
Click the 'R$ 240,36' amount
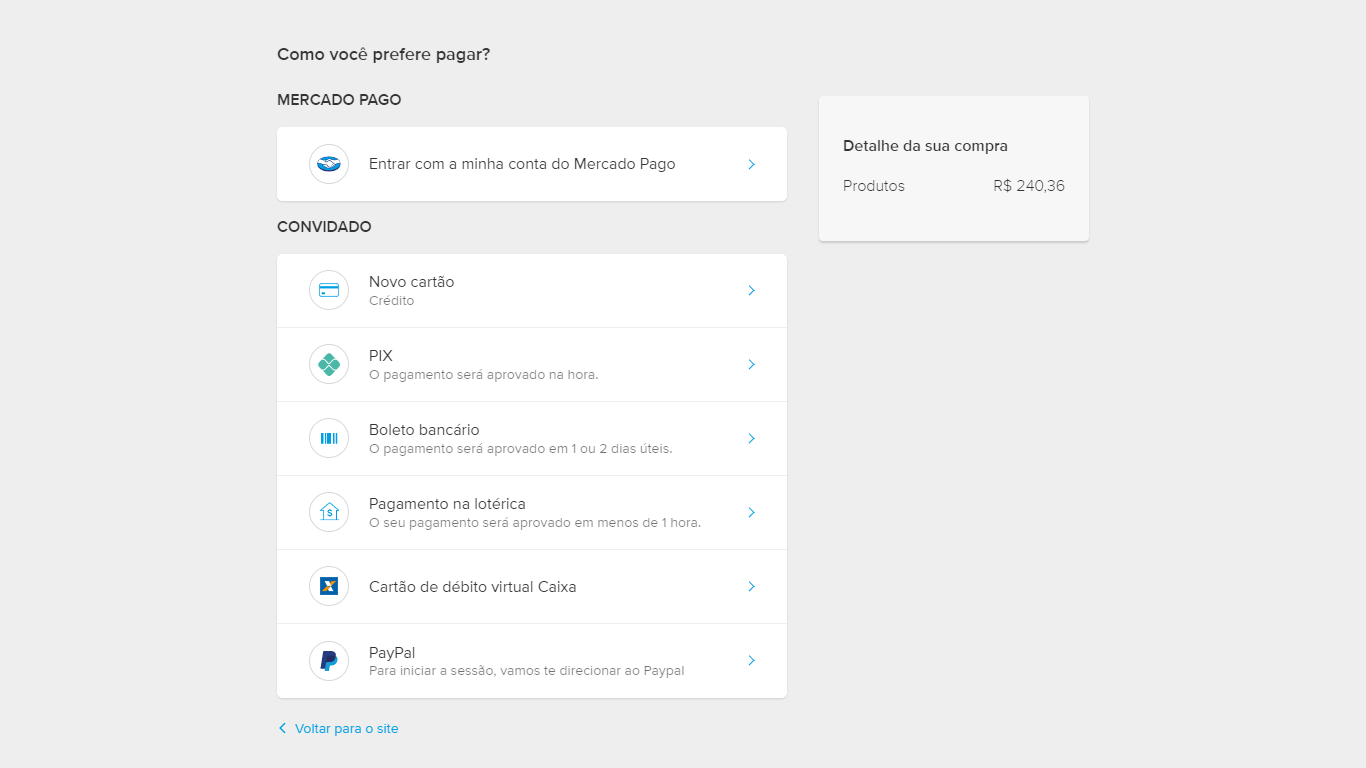click(x=1029, y=186)
